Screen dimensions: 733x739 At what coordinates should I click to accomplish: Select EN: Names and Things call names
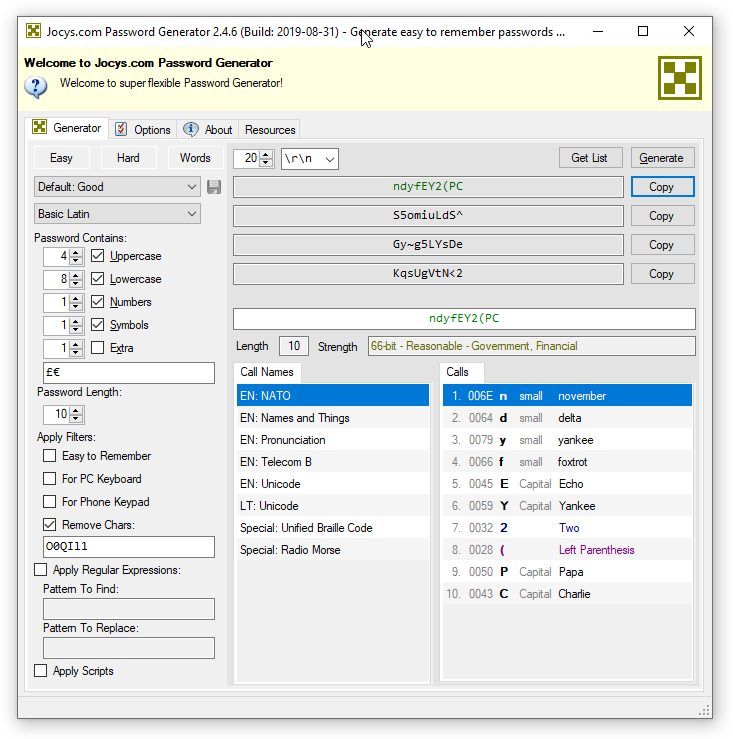[x=333, y=418]
